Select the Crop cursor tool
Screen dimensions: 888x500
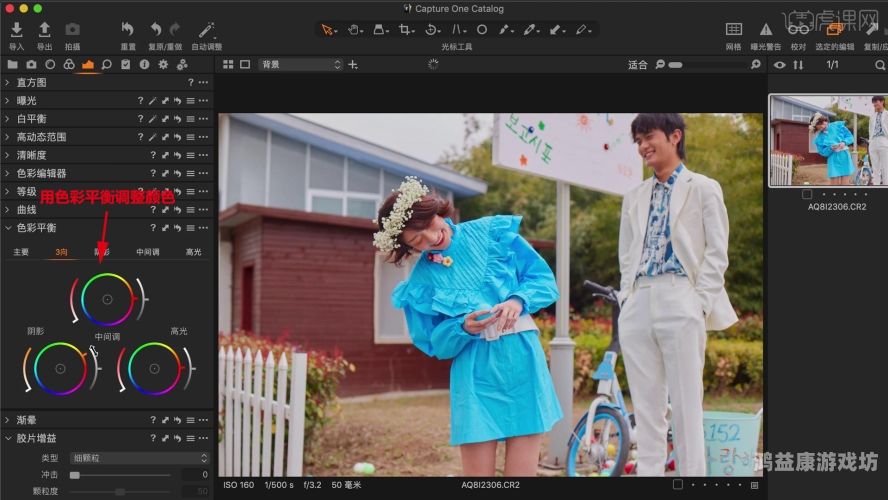(406, 30)
